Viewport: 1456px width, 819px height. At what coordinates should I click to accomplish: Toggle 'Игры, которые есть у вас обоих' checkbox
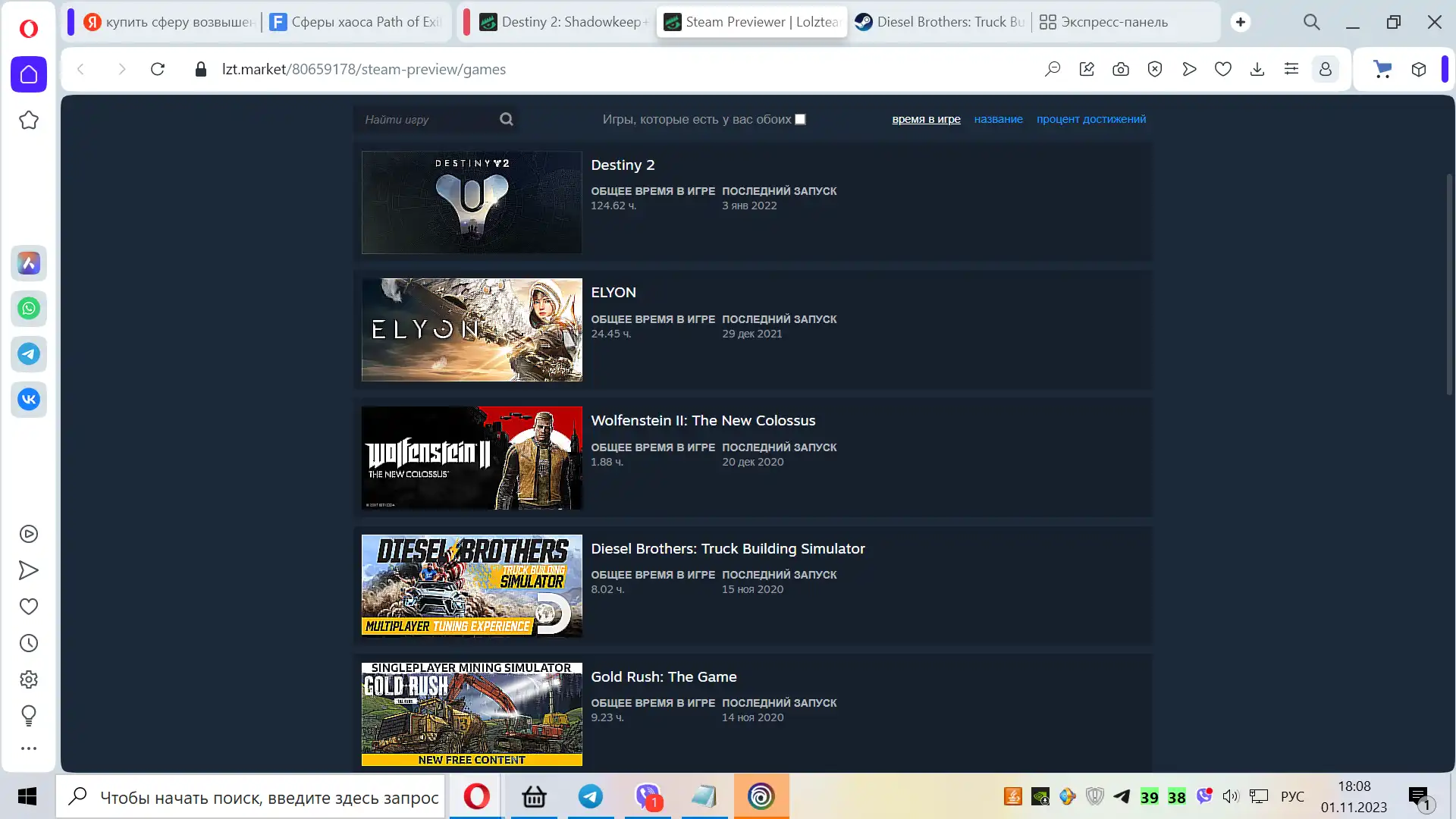tap(800, 119)
